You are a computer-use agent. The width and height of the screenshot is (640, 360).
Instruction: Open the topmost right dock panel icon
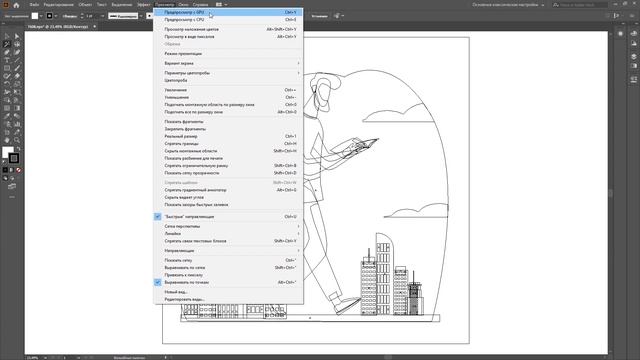click(x=633, y=33)
